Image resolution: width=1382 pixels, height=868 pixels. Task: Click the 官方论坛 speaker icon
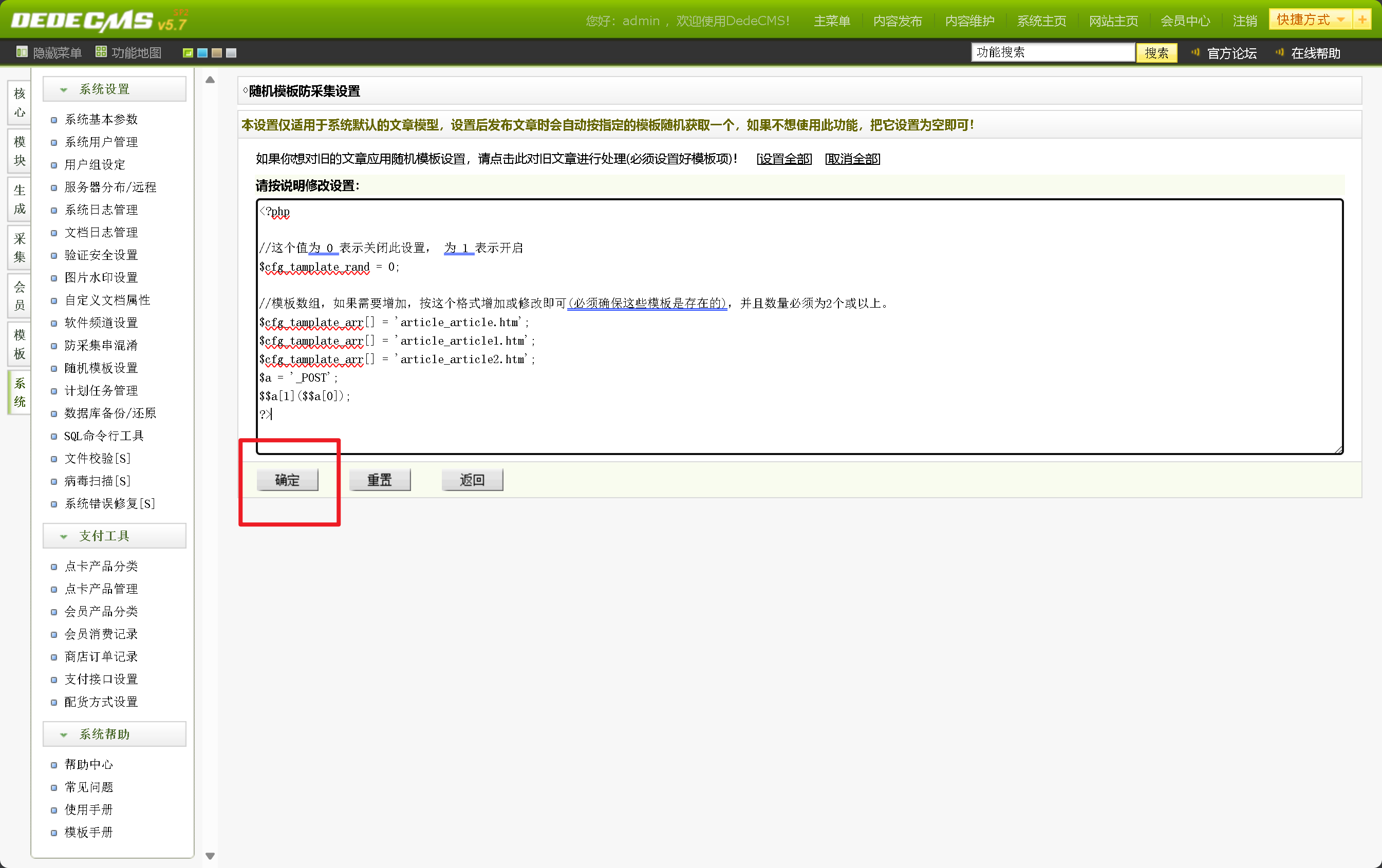tap(1196, 52)
